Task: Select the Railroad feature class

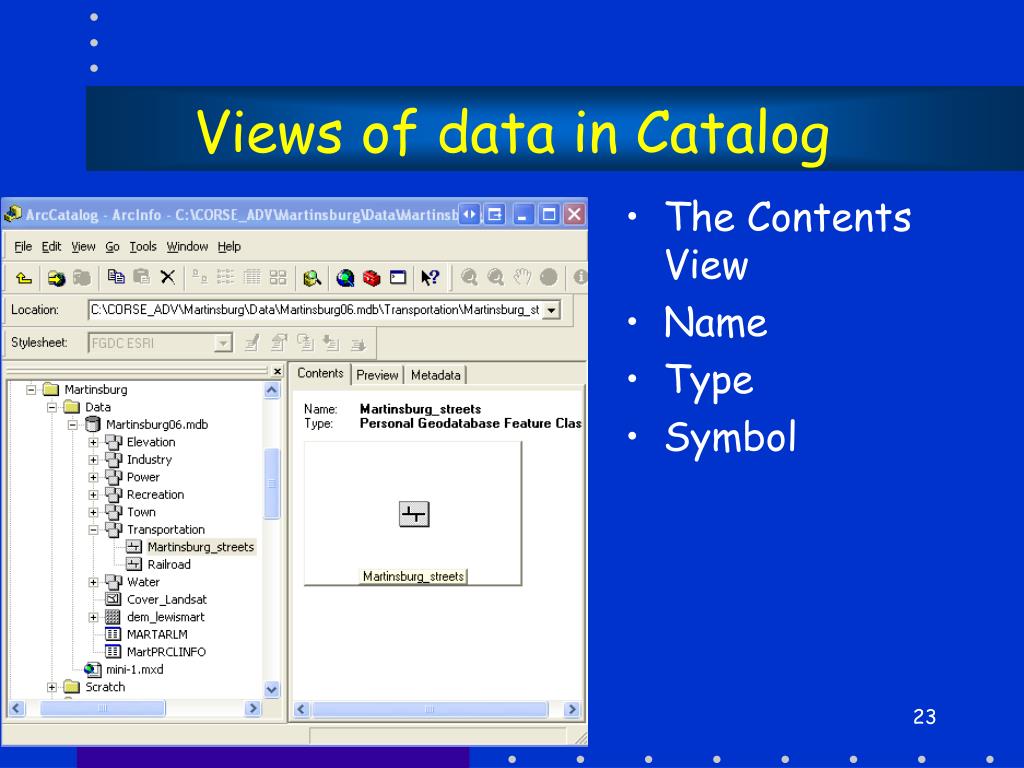Action: (x=168, y=565)
